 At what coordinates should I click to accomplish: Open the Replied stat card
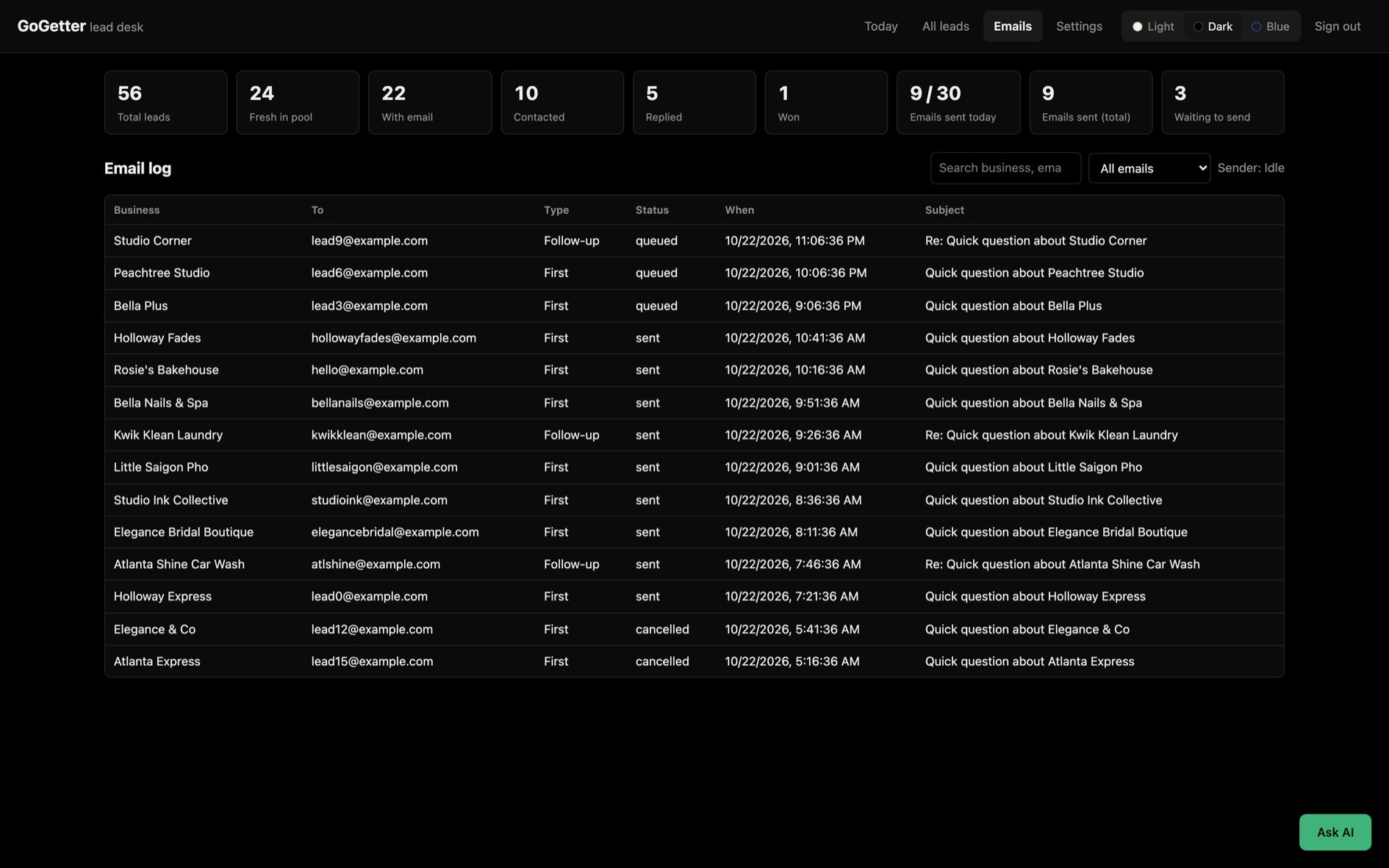[x=694, y=102]
